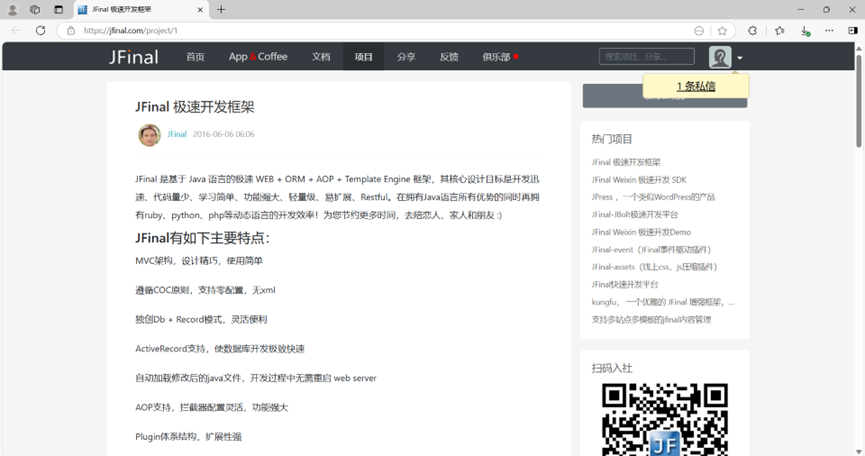Open browser extensions icon
865x456 pixels.
[x=752, y=31]
